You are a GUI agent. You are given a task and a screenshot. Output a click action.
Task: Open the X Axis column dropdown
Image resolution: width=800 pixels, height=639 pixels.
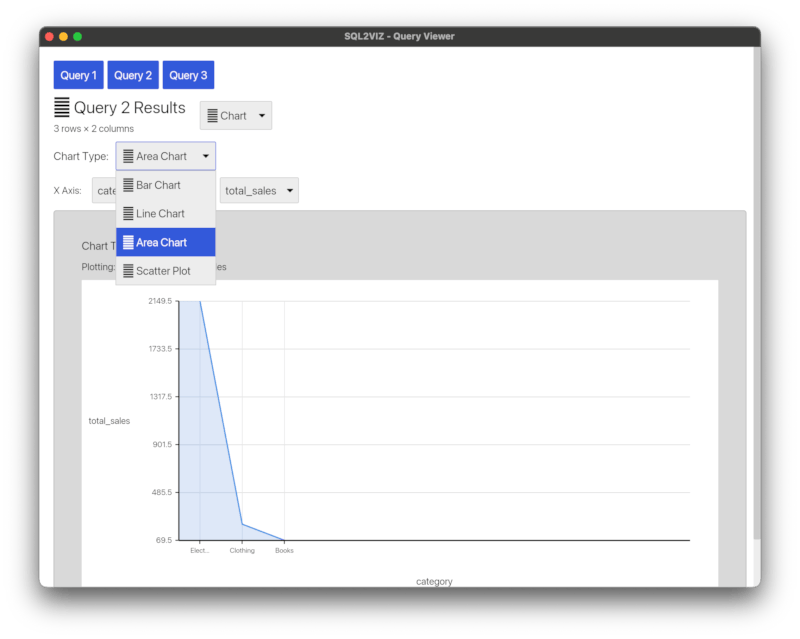104,190
